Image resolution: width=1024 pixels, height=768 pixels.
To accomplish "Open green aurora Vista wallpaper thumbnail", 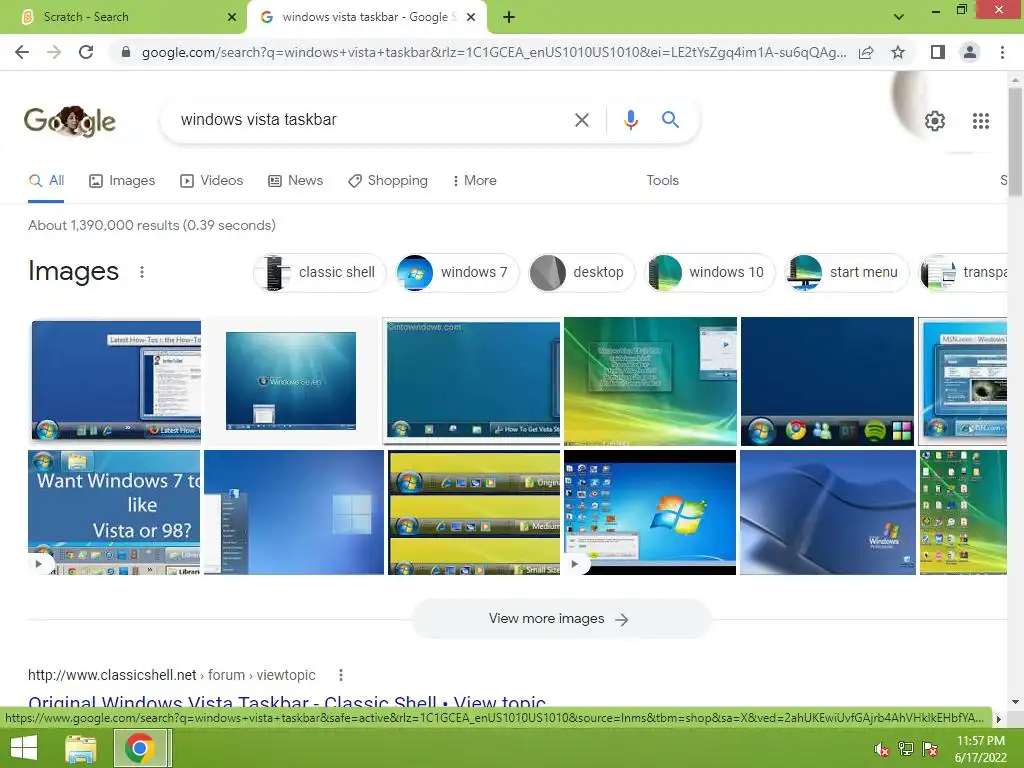I will coord(650,381).
